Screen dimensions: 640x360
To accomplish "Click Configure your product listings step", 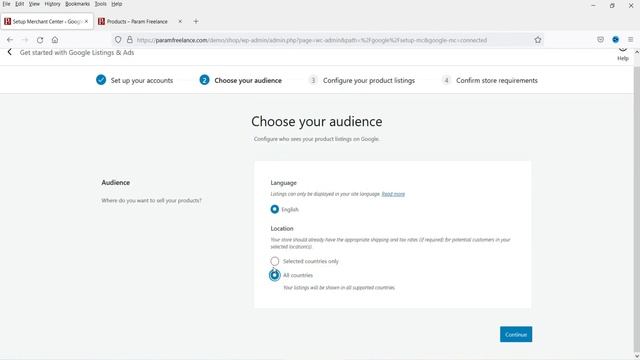I will pos(369,80).
